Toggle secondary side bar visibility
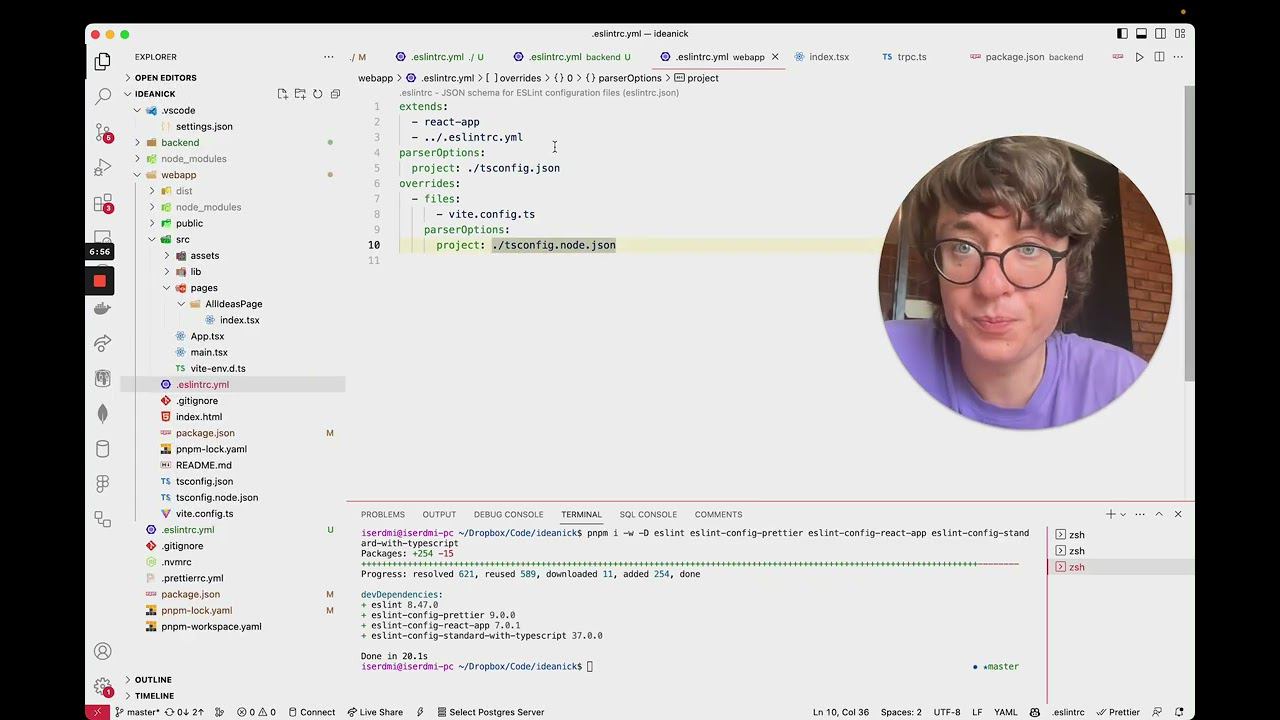The width and height of the screenshot is (1280, 720). click(x=1160, y=34)
